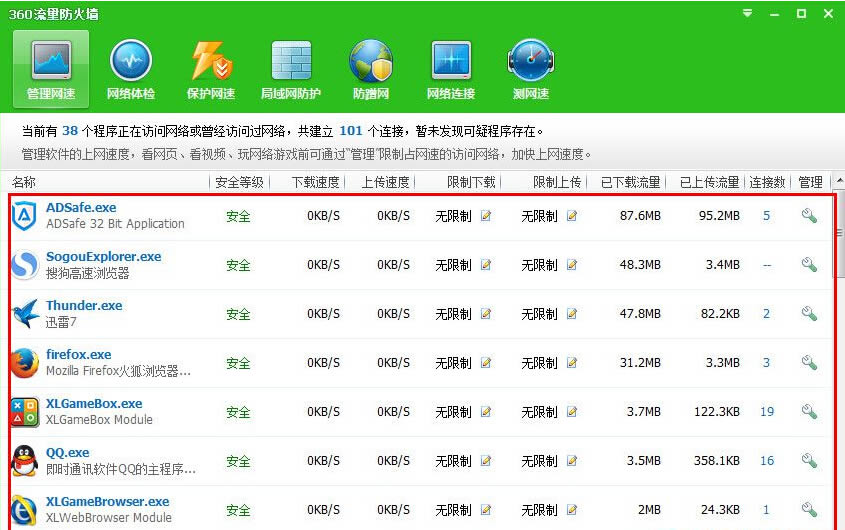Screen dimensions: 845x530
Task: Open the 局域网防护 LAN protection tool
Action: (x=291, y=69)
